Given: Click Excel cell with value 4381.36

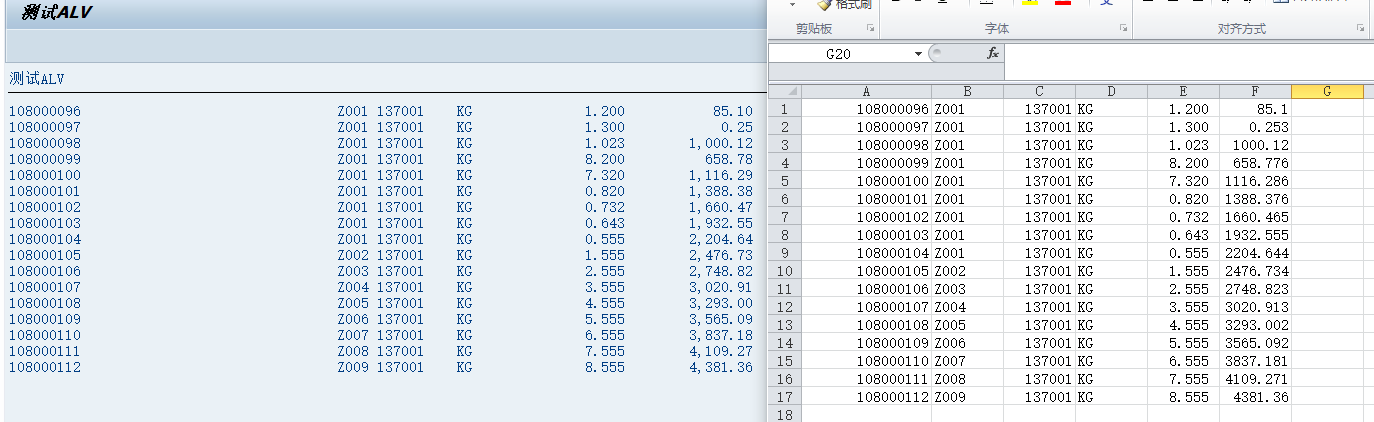Looking at the screenshot, I should (x=1255, y=397).
